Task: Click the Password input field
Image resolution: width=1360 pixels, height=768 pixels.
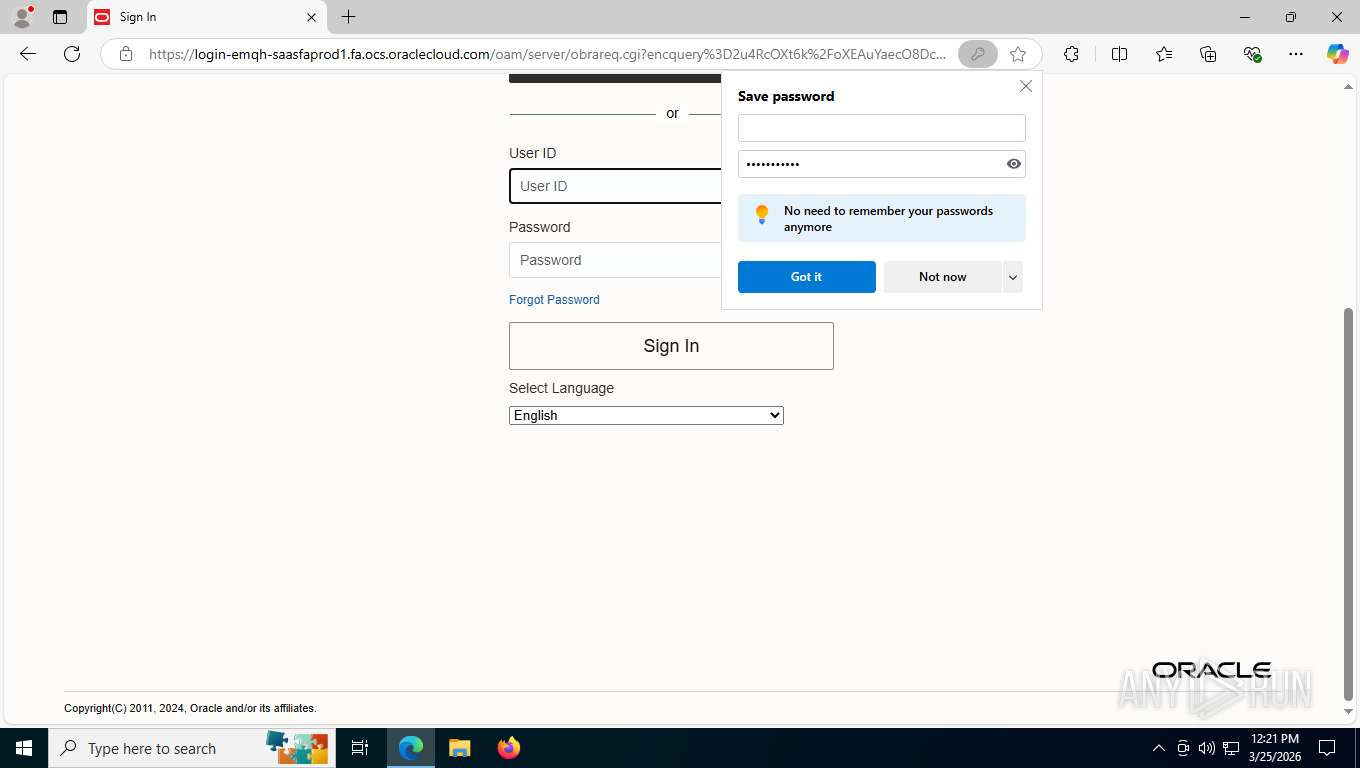Action: tap(614, 260)
